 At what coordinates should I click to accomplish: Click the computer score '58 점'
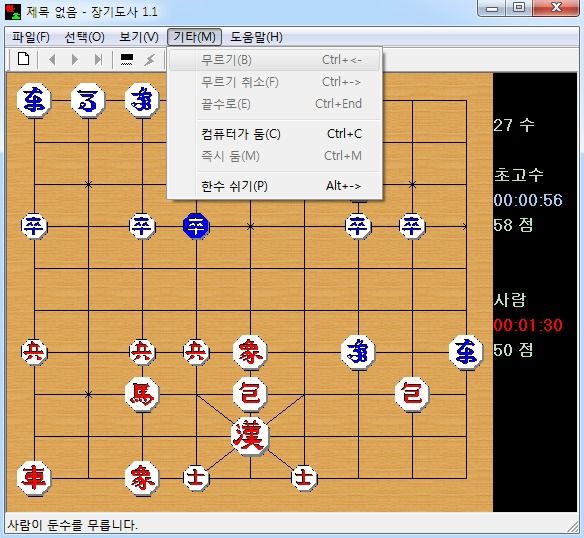[x=513, y=225]
